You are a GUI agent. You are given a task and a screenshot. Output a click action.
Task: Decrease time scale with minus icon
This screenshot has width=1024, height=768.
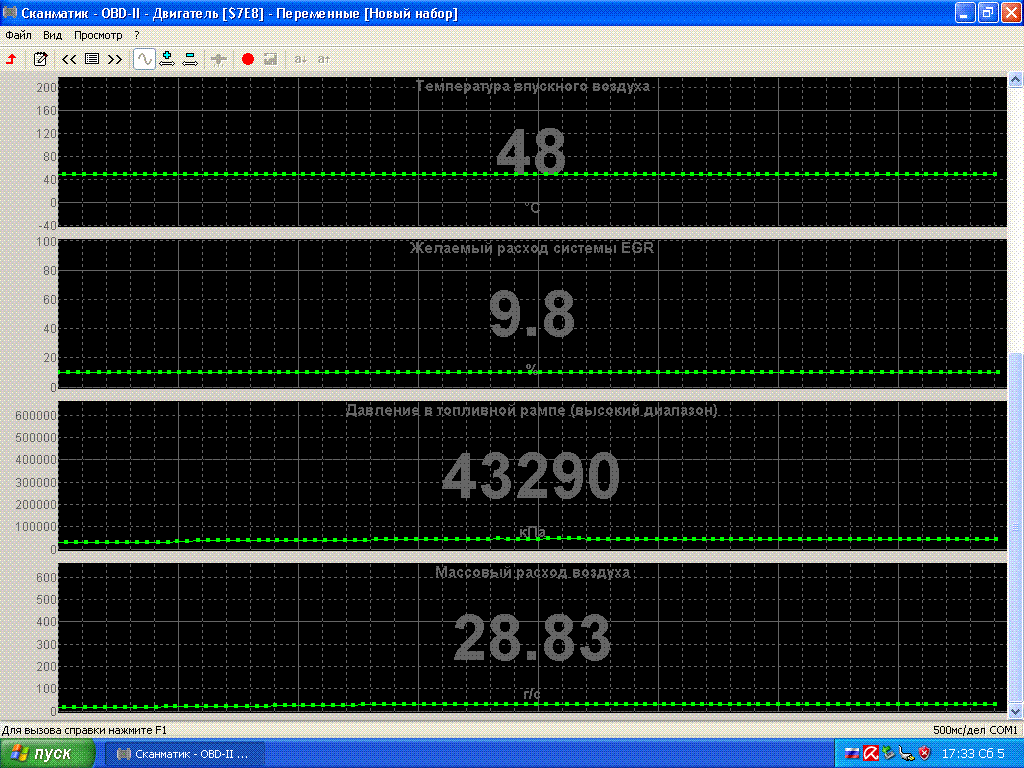click(190, 59)
